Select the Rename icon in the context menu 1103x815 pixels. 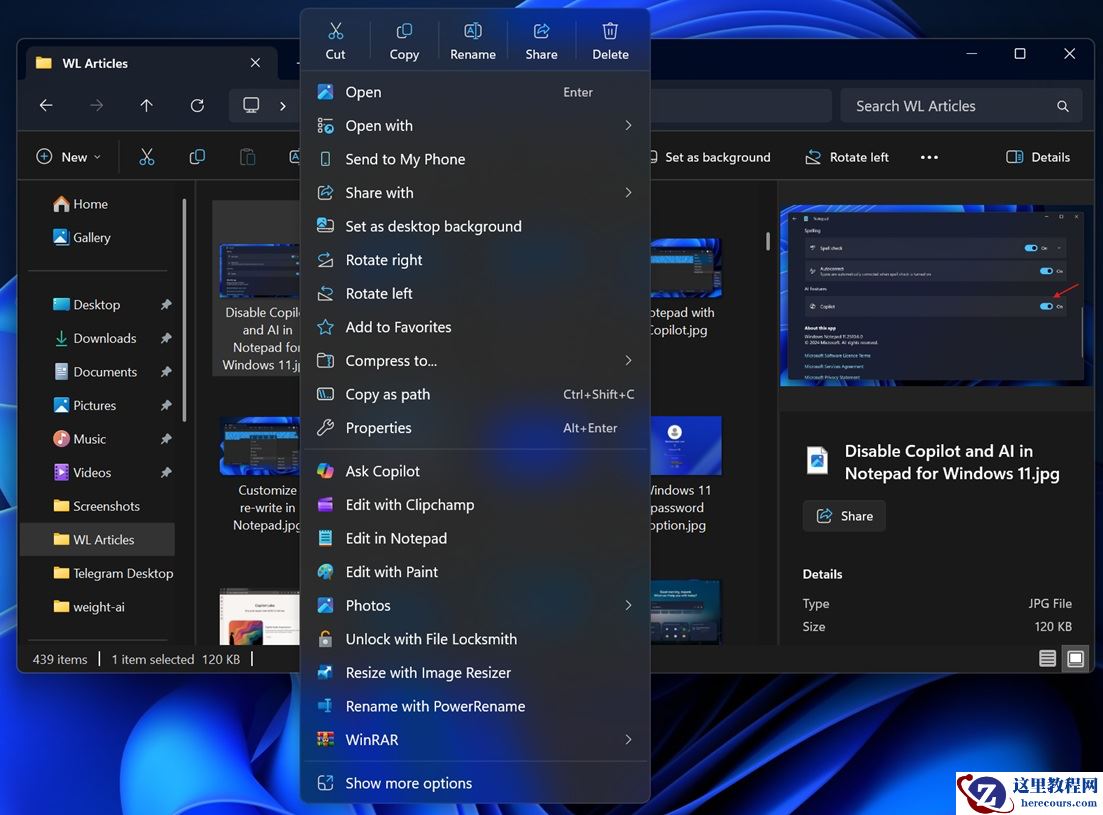(472, 38)
